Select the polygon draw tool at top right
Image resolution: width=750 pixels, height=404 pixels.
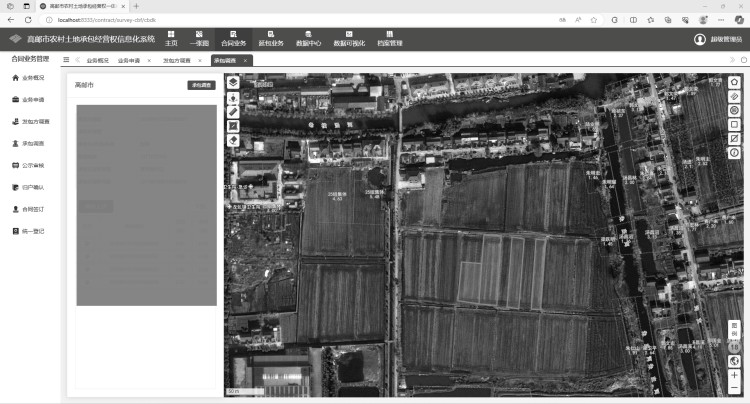[734, 82]
